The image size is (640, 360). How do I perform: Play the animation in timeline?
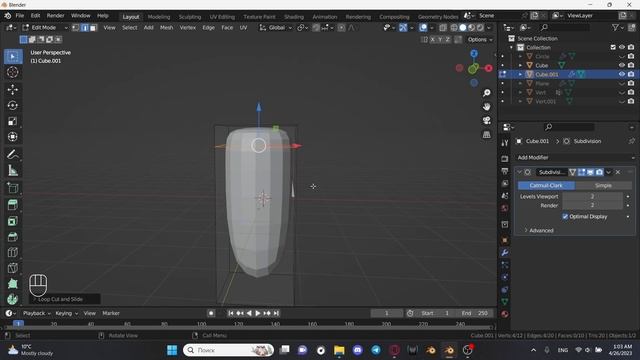pos(258,313)
